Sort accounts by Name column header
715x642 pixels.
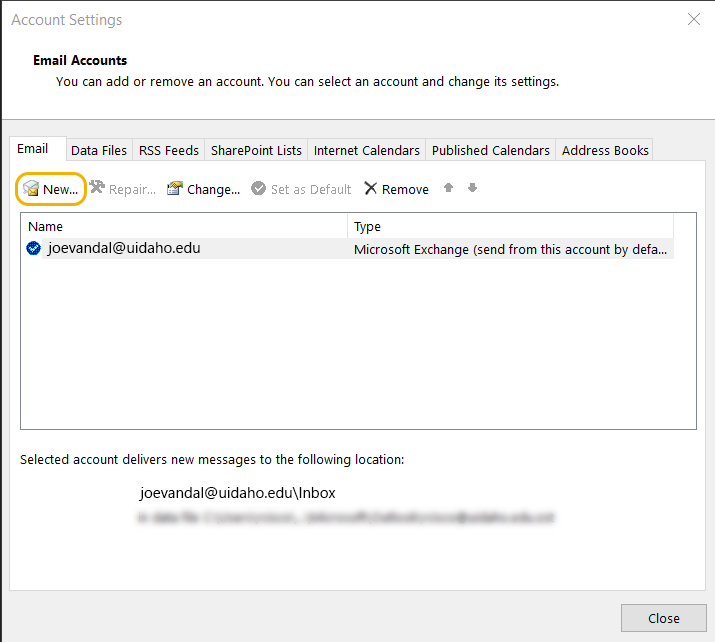coord(185,227)
